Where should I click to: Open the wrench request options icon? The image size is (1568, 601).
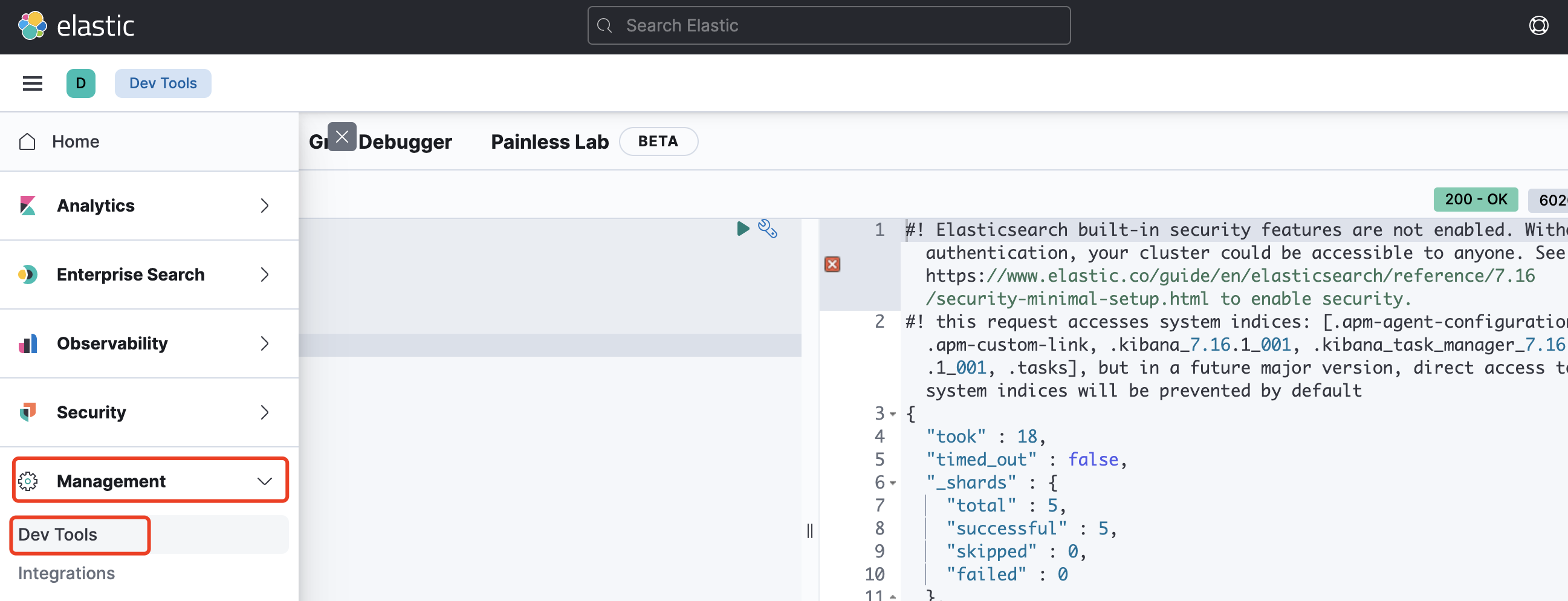point(768,229)
